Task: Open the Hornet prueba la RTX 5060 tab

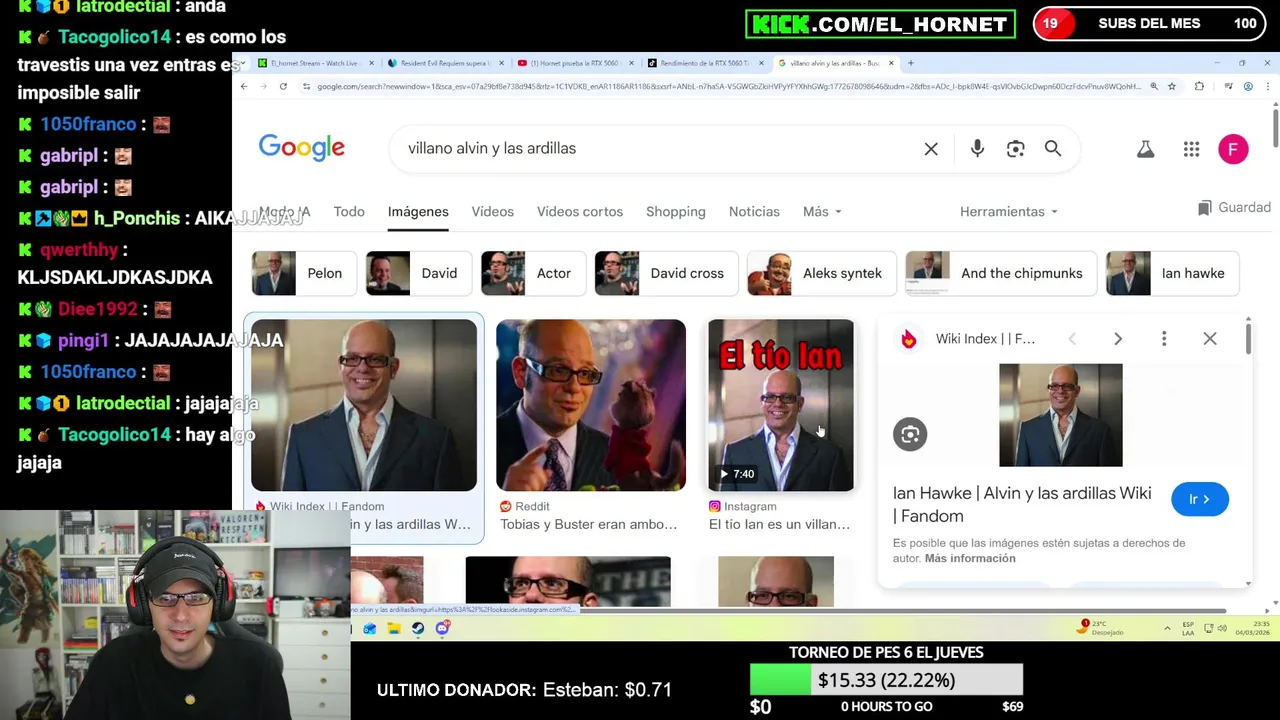Action: 575,63
